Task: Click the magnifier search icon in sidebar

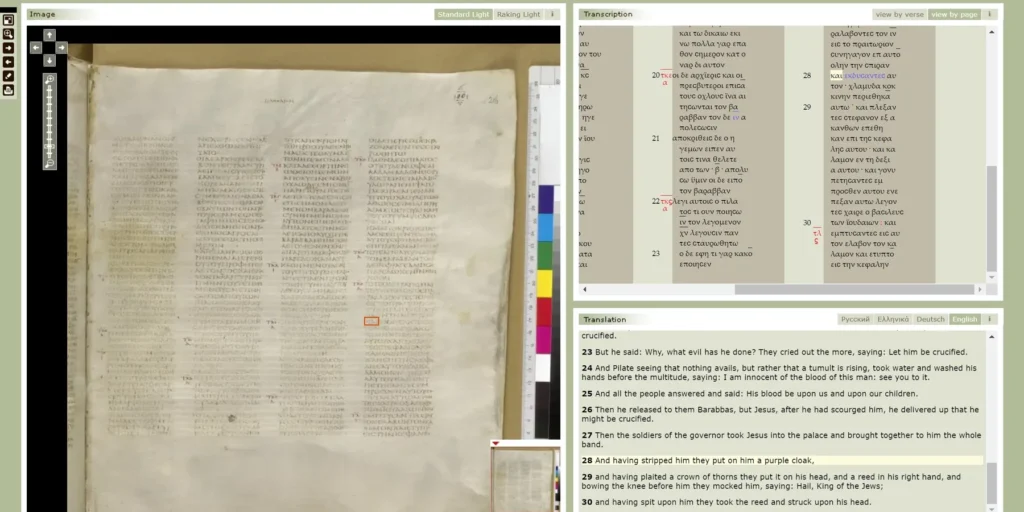Action: tap(8, 34)
